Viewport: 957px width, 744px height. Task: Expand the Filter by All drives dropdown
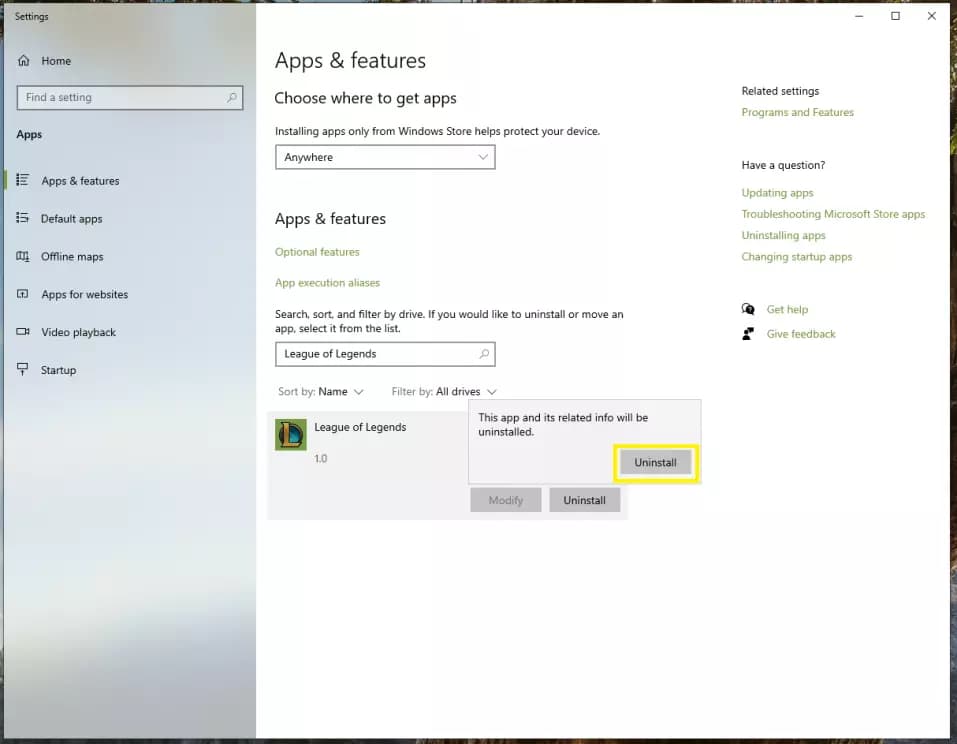click(x=444, y=391)
